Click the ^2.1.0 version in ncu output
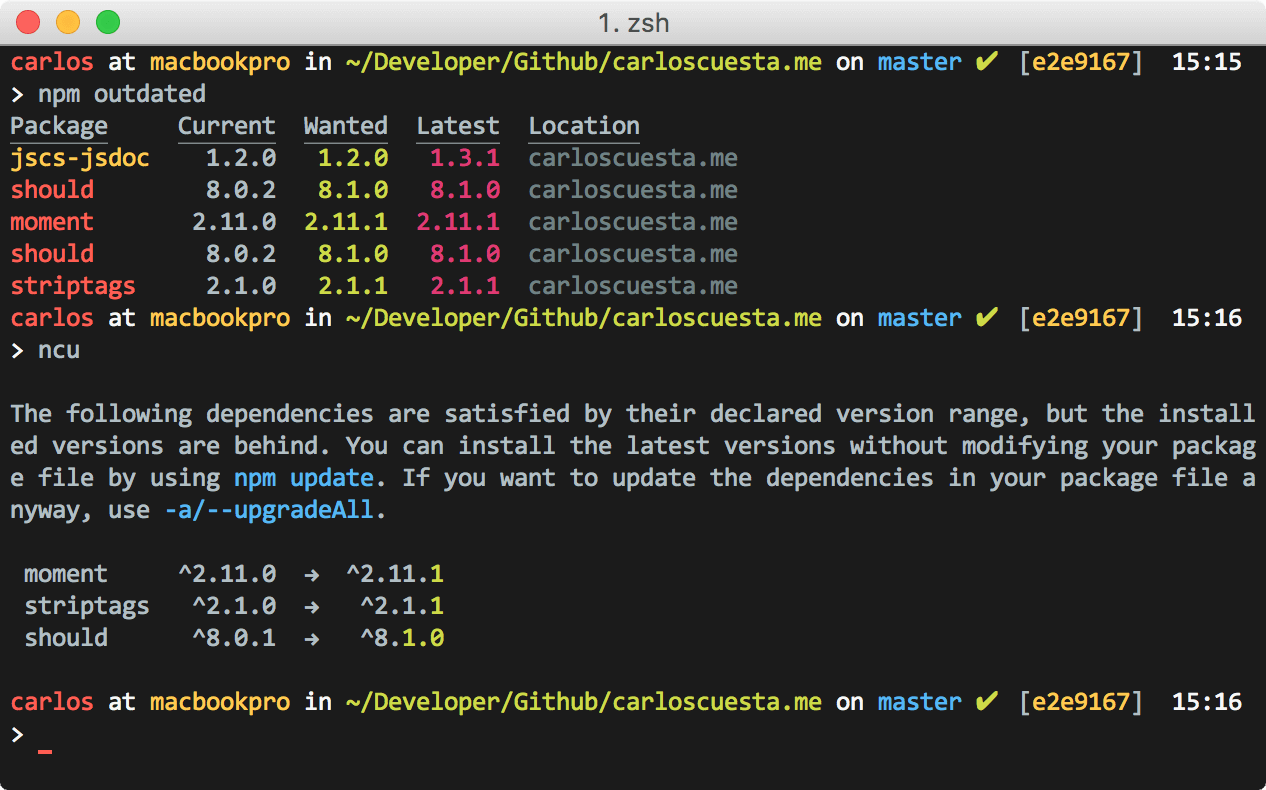The image size is (1266, 790). [x=234, y=606]
